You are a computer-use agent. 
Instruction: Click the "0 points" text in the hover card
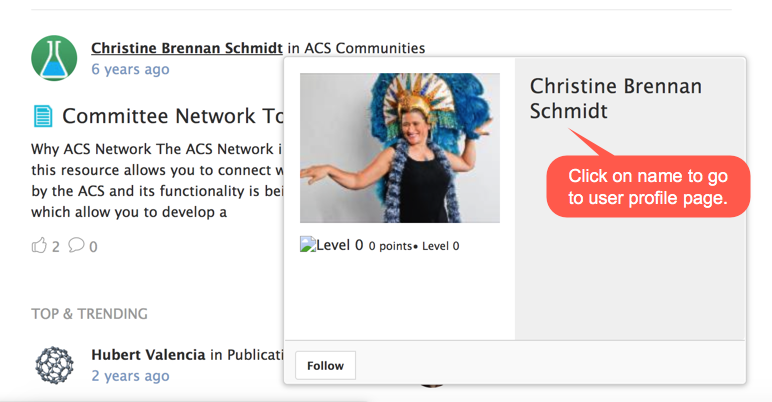click(390, 246)
